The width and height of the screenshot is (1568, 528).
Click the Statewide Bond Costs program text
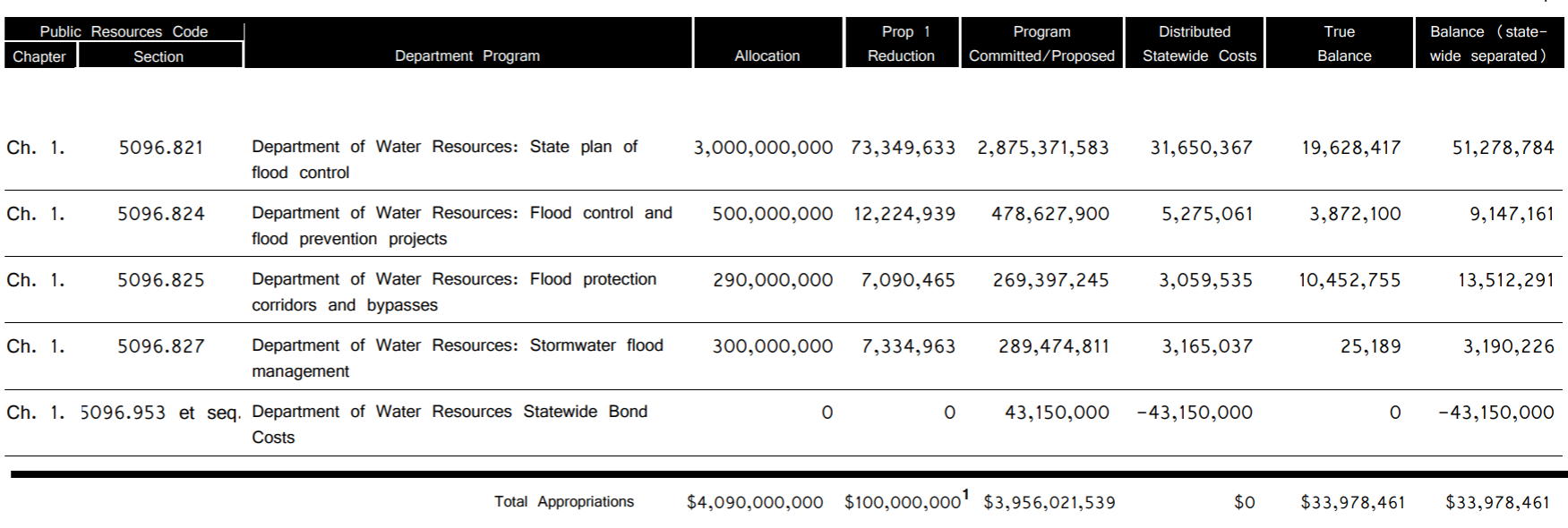click(x=449, y=424)
